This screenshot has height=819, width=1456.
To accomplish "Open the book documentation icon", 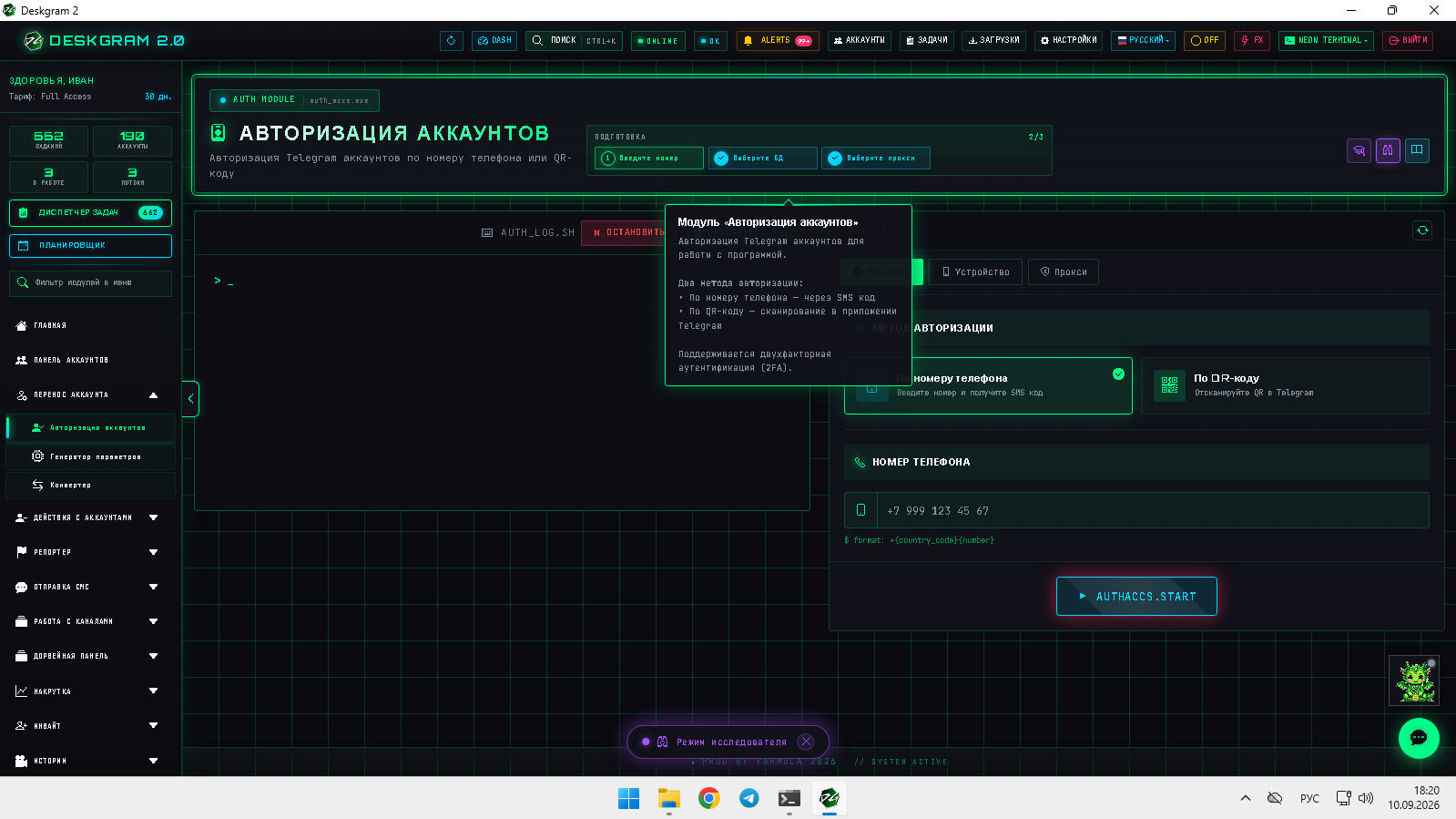I will (x=1417, y=150).
